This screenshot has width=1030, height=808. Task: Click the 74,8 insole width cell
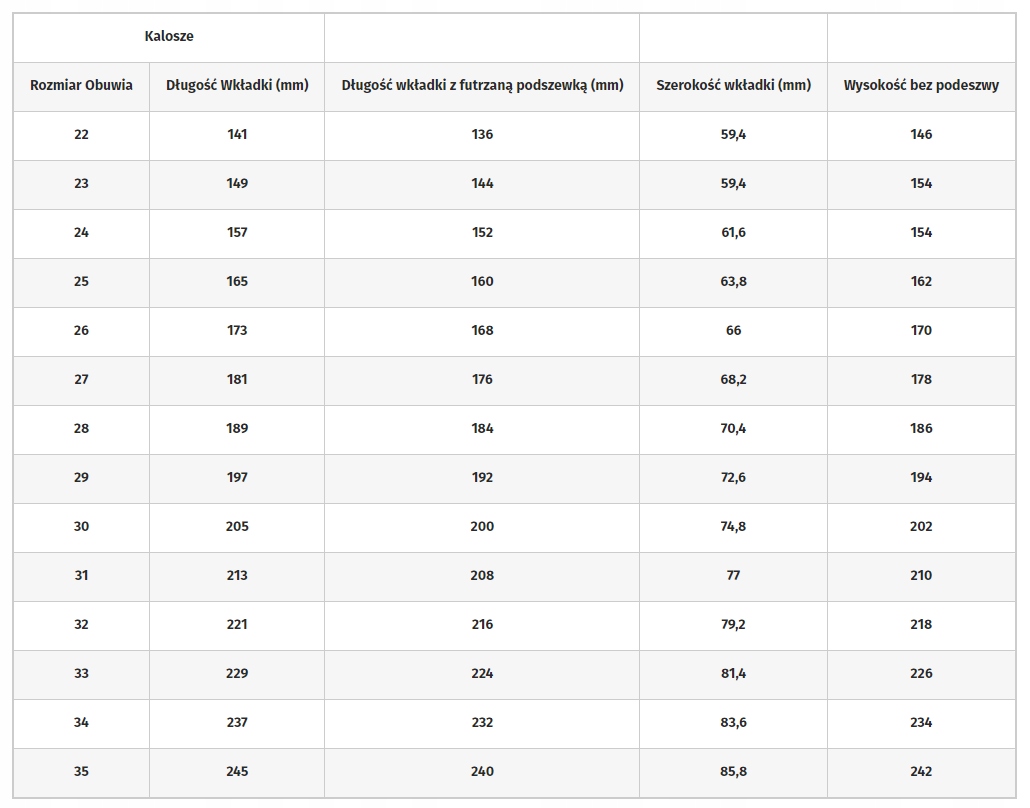tap(733, 527)
